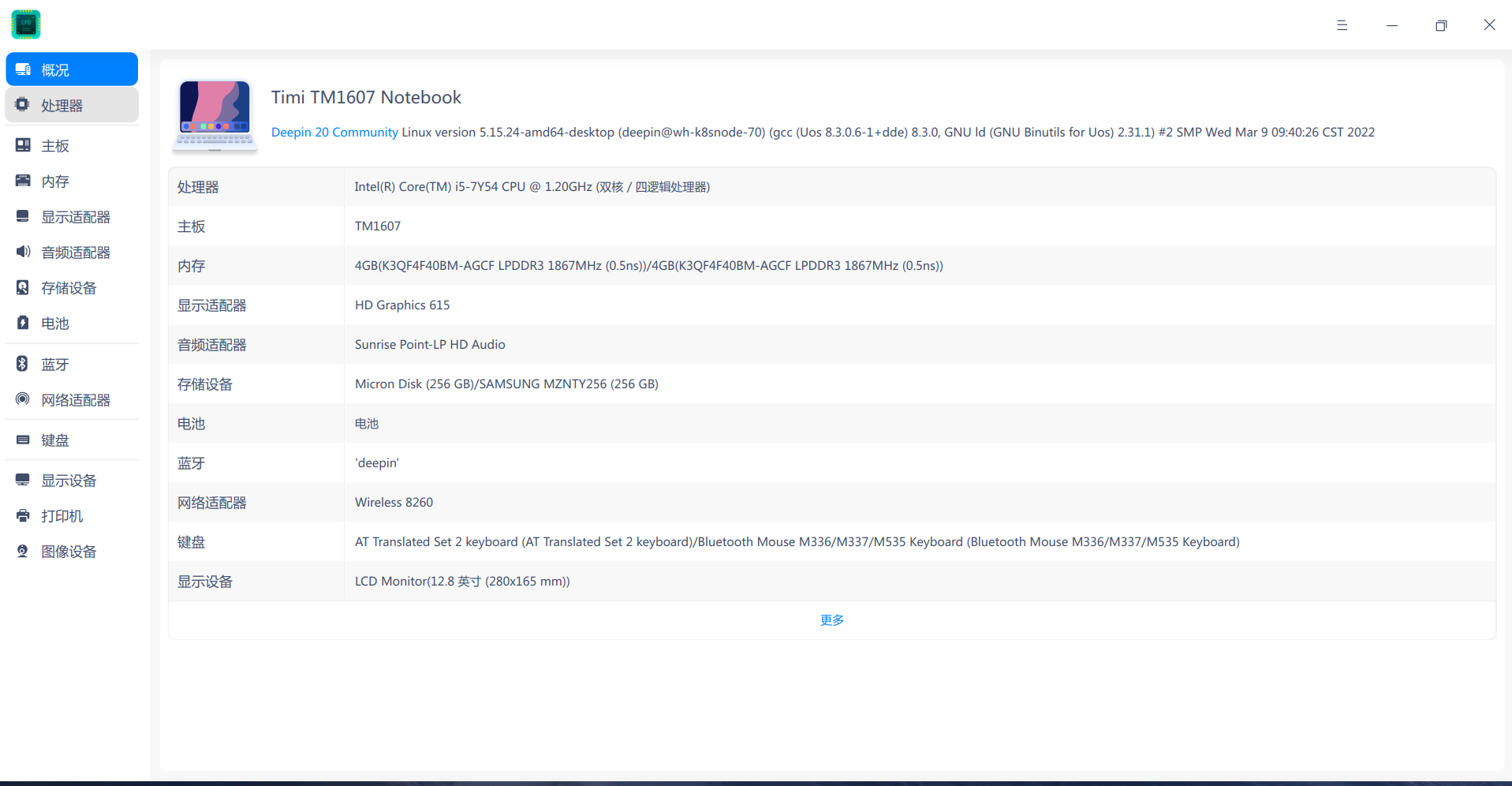Open 网络适配器 in the sidebar

coord(72,399)
